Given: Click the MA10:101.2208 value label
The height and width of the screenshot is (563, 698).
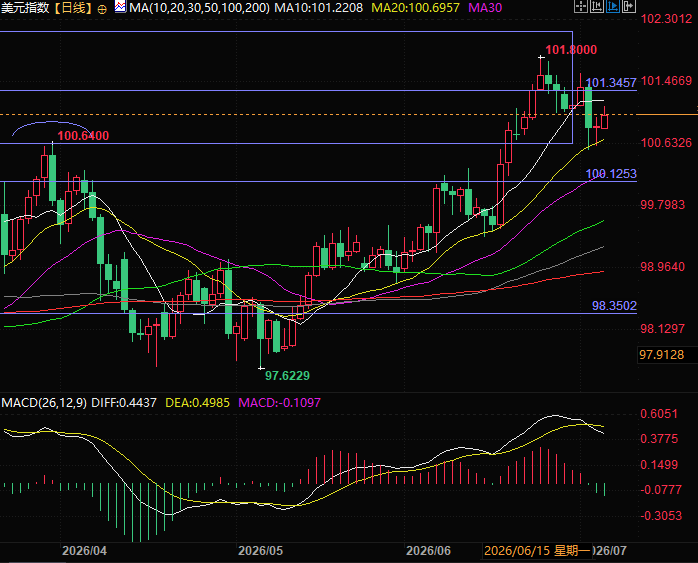Looking at the screenshot, I should [319, 8].
